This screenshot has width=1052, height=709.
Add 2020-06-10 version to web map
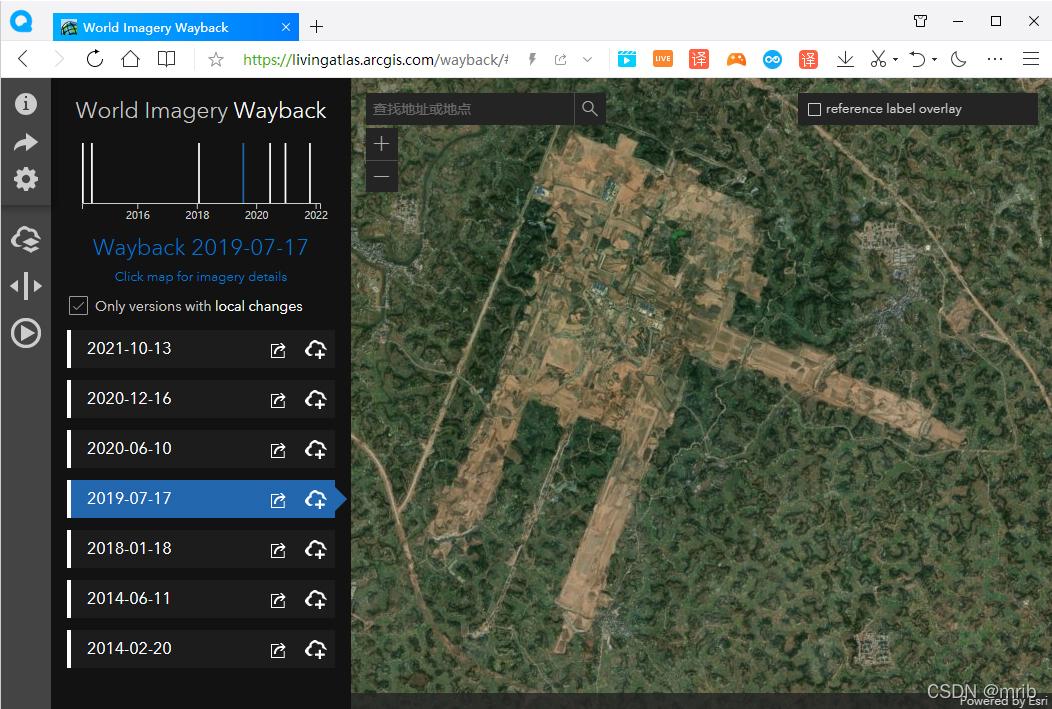(315, 449)
